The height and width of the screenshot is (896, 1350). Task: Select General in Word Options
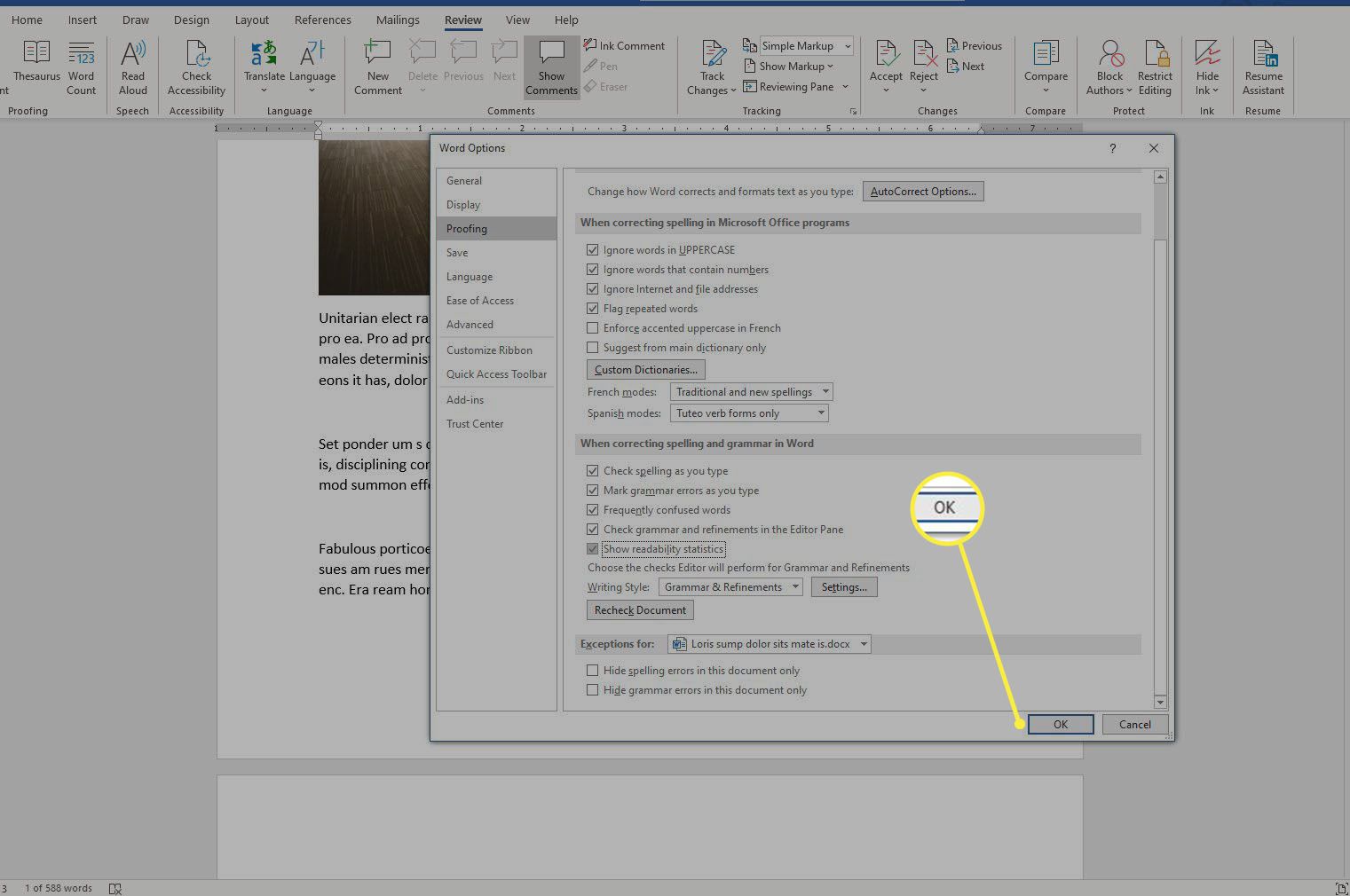[496, 181]
